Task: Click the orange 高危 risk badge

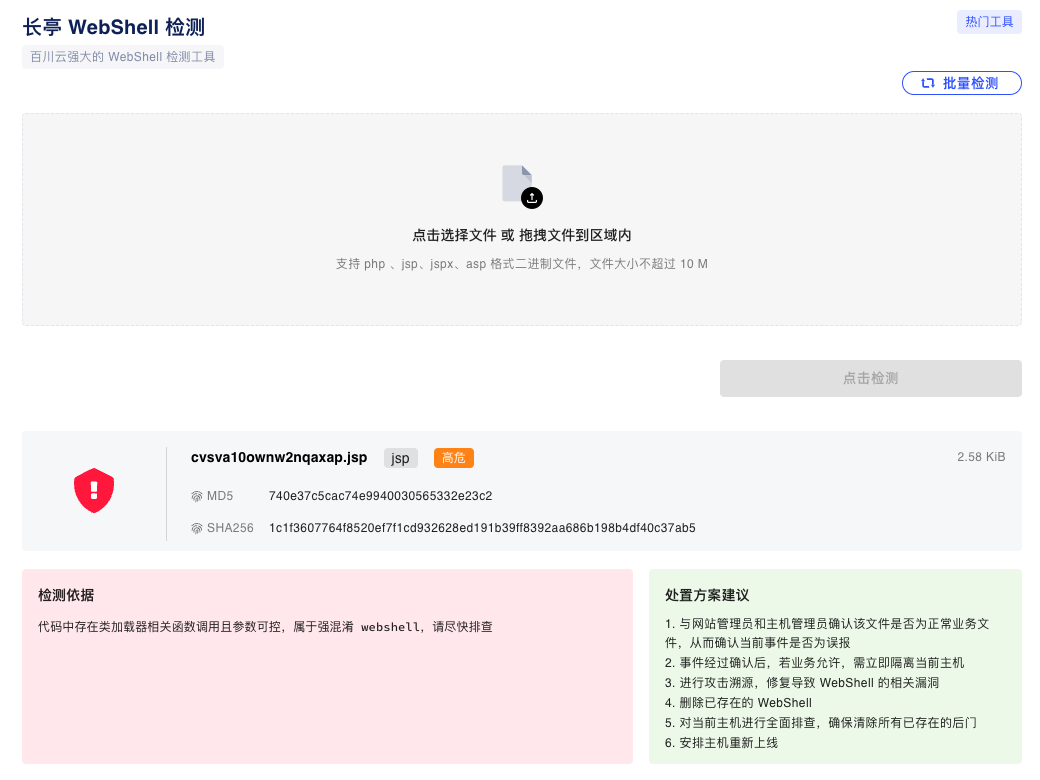Action: pos(453,458)
